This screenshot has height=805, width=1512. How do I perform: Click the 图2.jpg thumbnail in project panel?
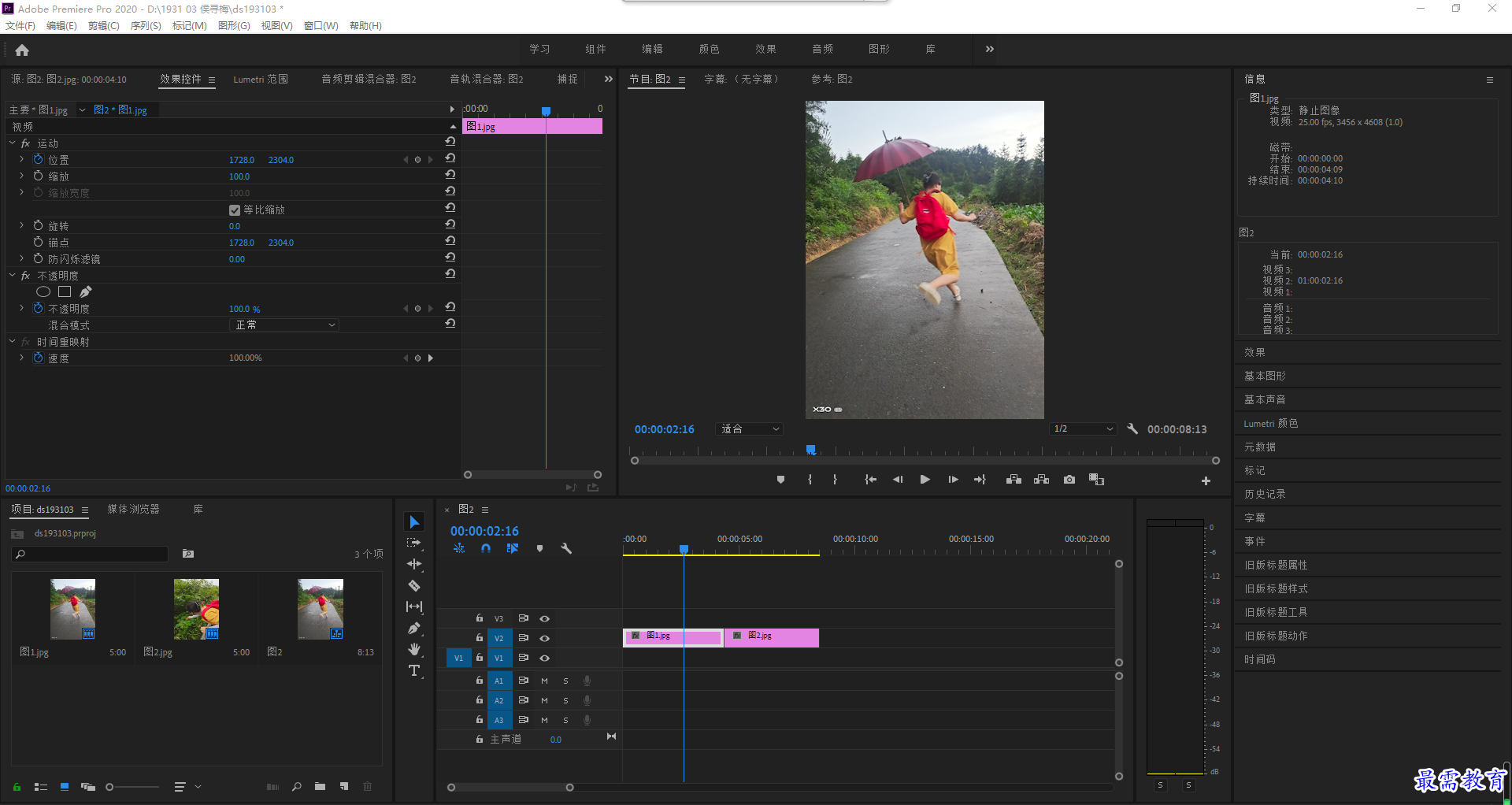pyautogui.click(x=196, y=609)
